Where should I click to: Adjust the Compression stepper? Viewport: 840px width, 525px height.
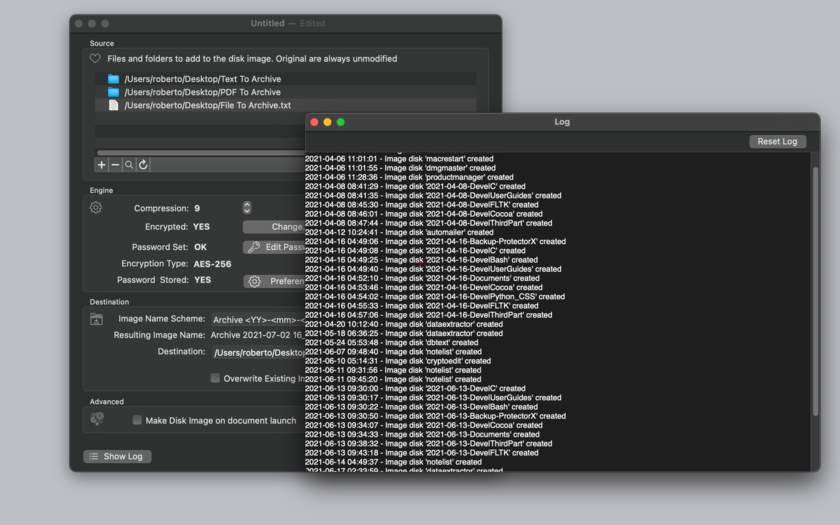coord(246,208)
